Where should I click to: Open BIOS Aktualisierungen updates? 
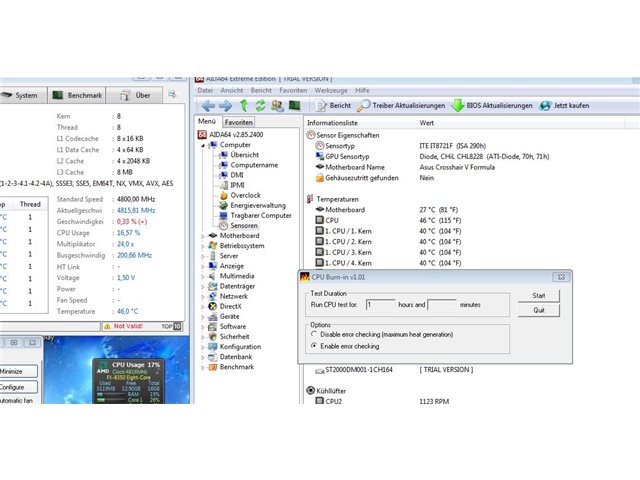[x=492, y=106]
